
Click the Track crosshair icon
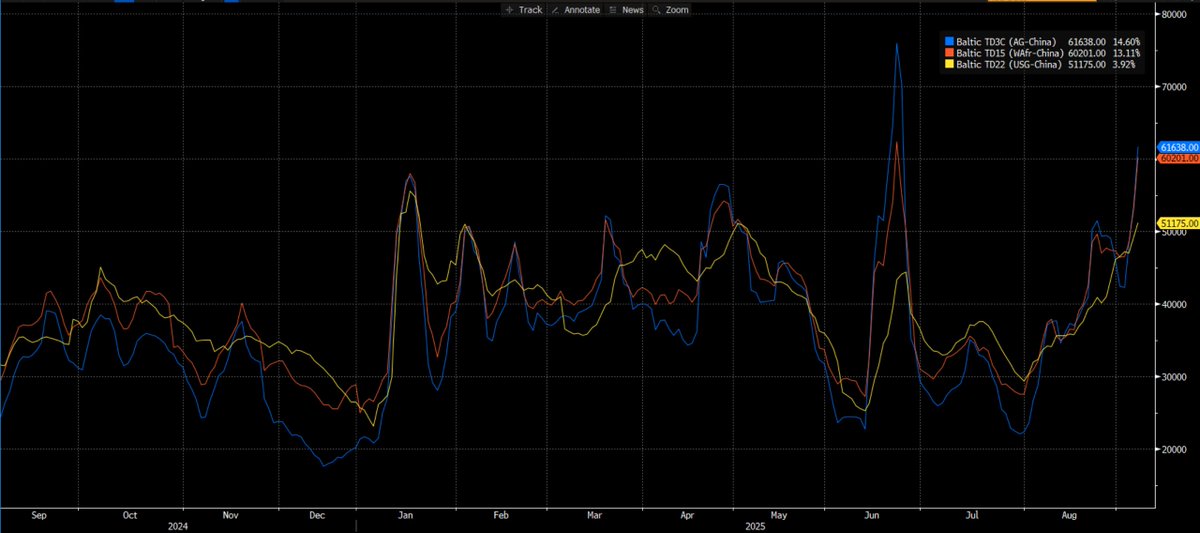[510, 10]
